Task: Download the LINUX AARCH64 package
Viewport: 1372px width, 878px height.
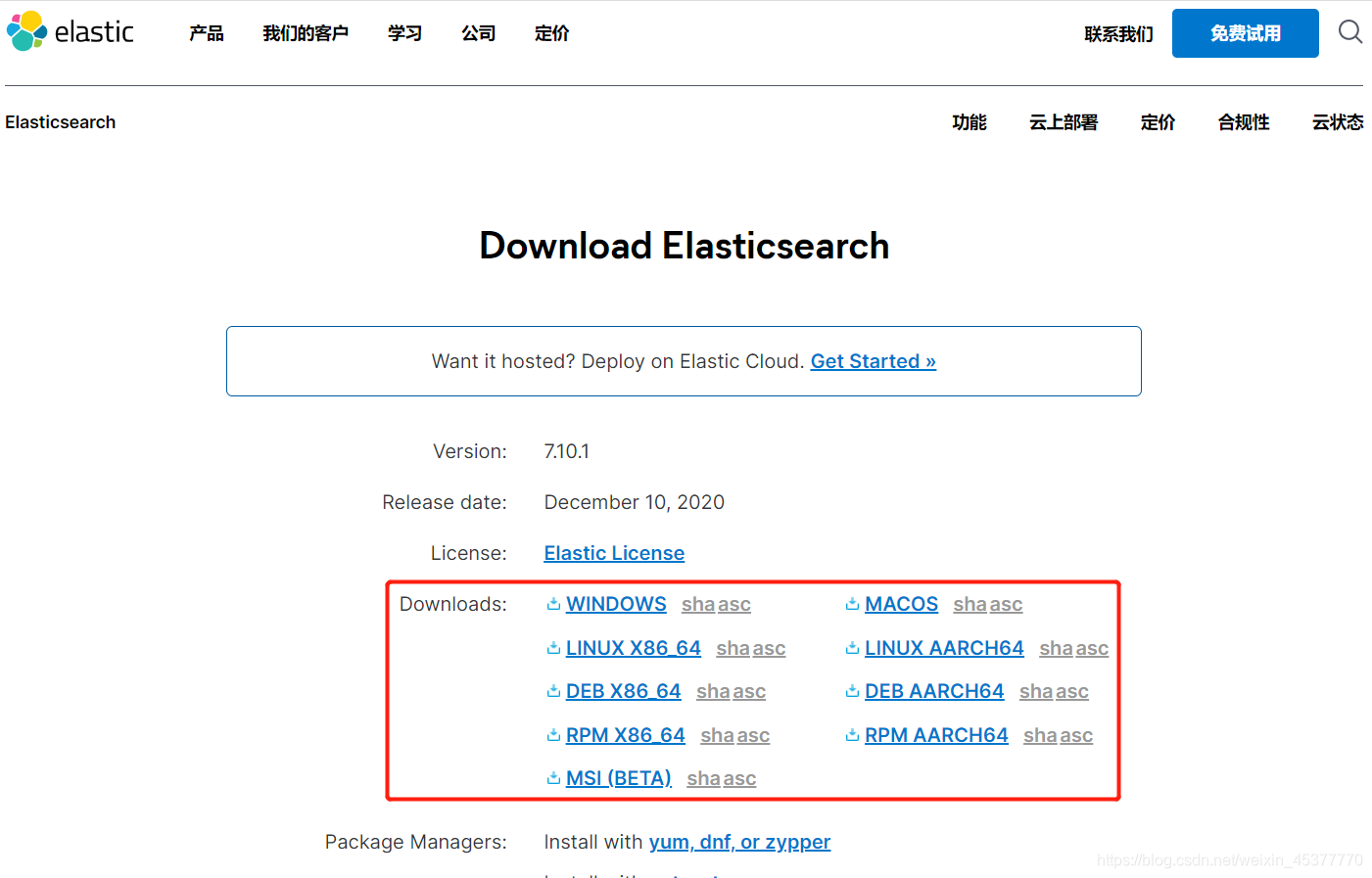Action: [x=944, y=648]
